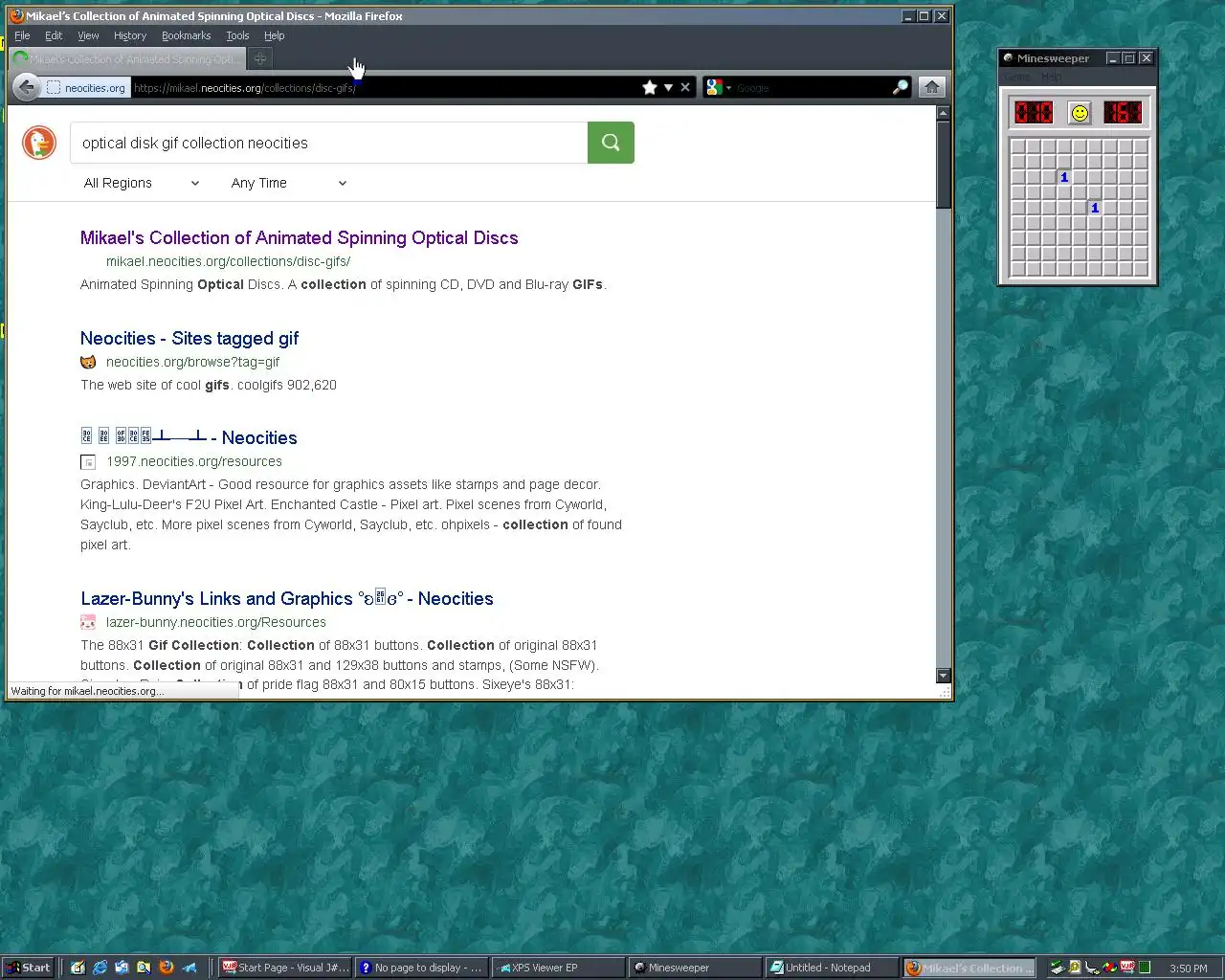Click the last quick launch icon before Visual J#
1225x980 pixels.
click(189, 968)
